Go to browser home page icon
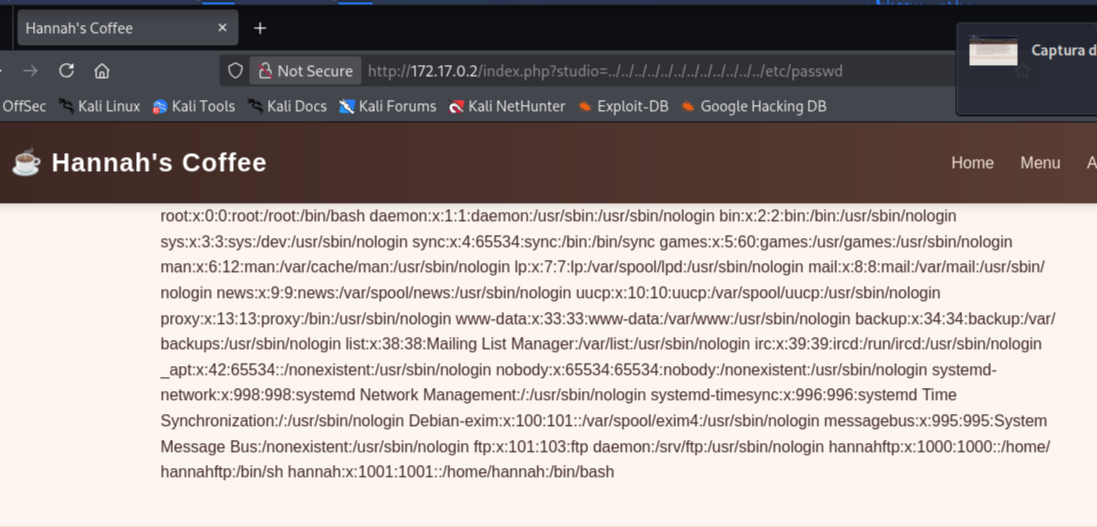The height and width of the screenshot is (527, 1097). 102,71
